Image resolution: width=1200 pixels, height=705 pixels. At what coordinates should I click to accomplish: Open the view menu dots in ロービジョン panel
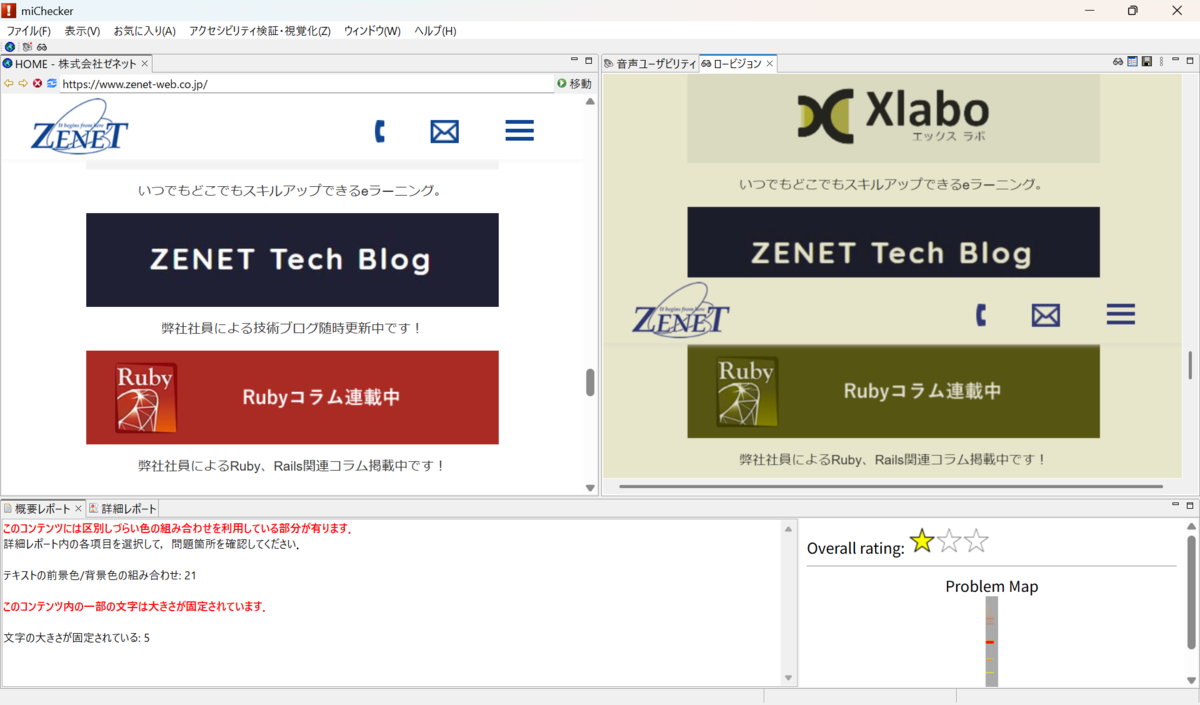[1161, 62]
